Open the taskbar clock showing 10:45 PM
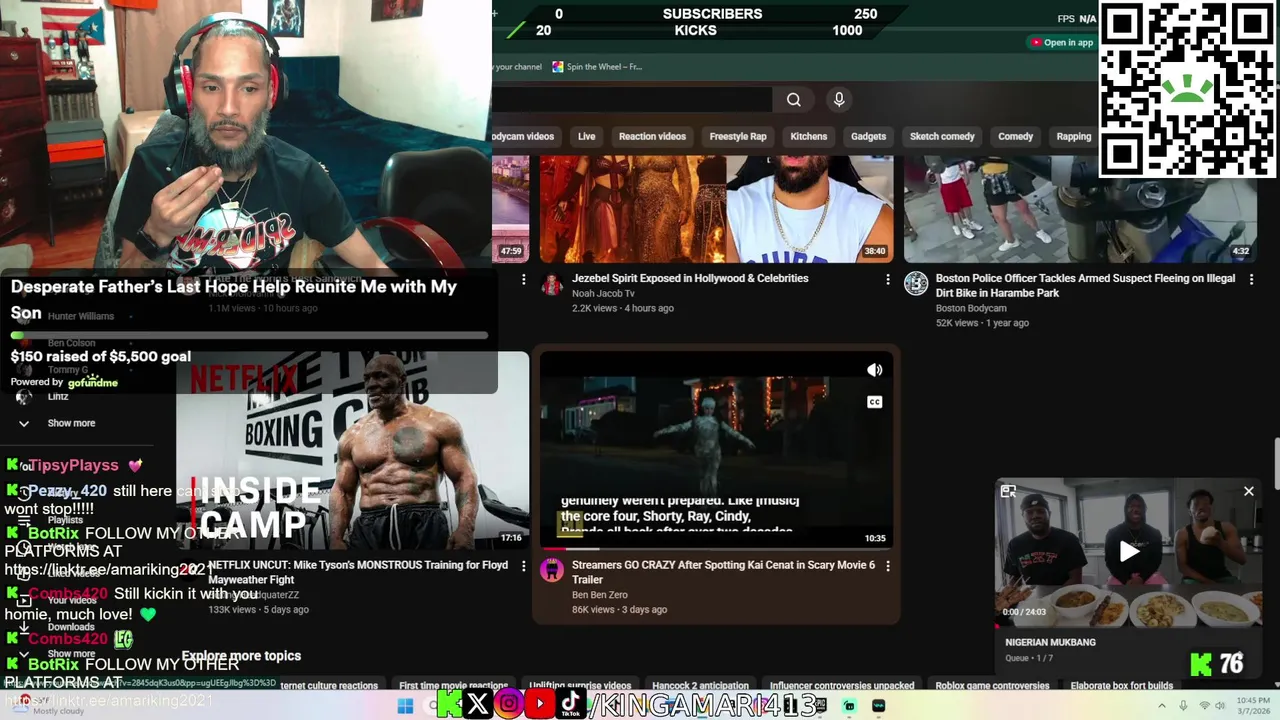 click(1253, 706)
